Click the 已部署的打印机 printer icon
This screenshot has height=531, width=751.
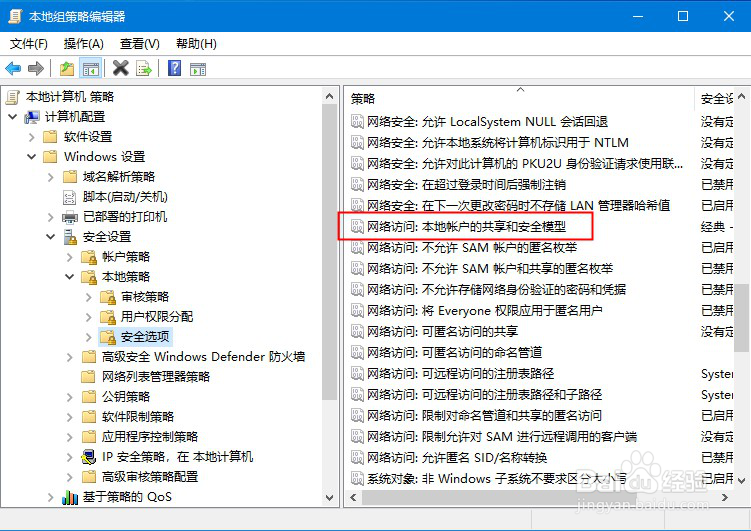70,217
